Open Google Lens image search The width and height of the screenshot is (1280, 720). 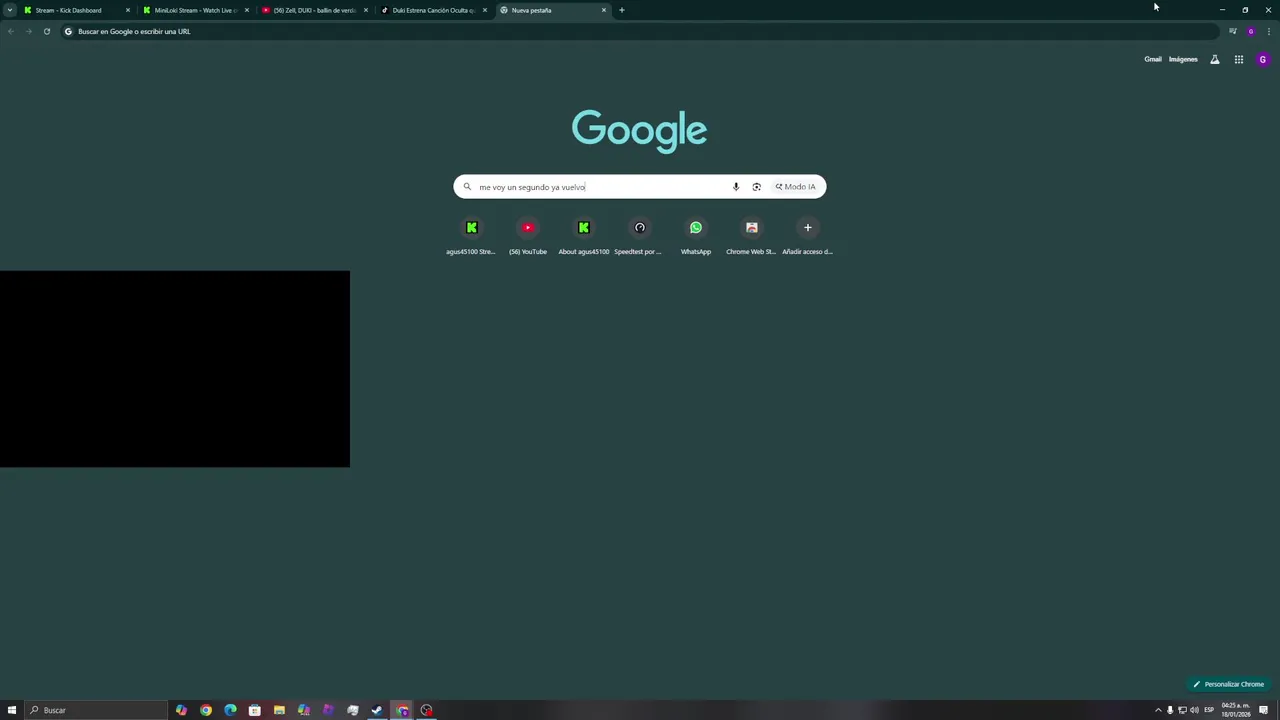tap(756, 187)
